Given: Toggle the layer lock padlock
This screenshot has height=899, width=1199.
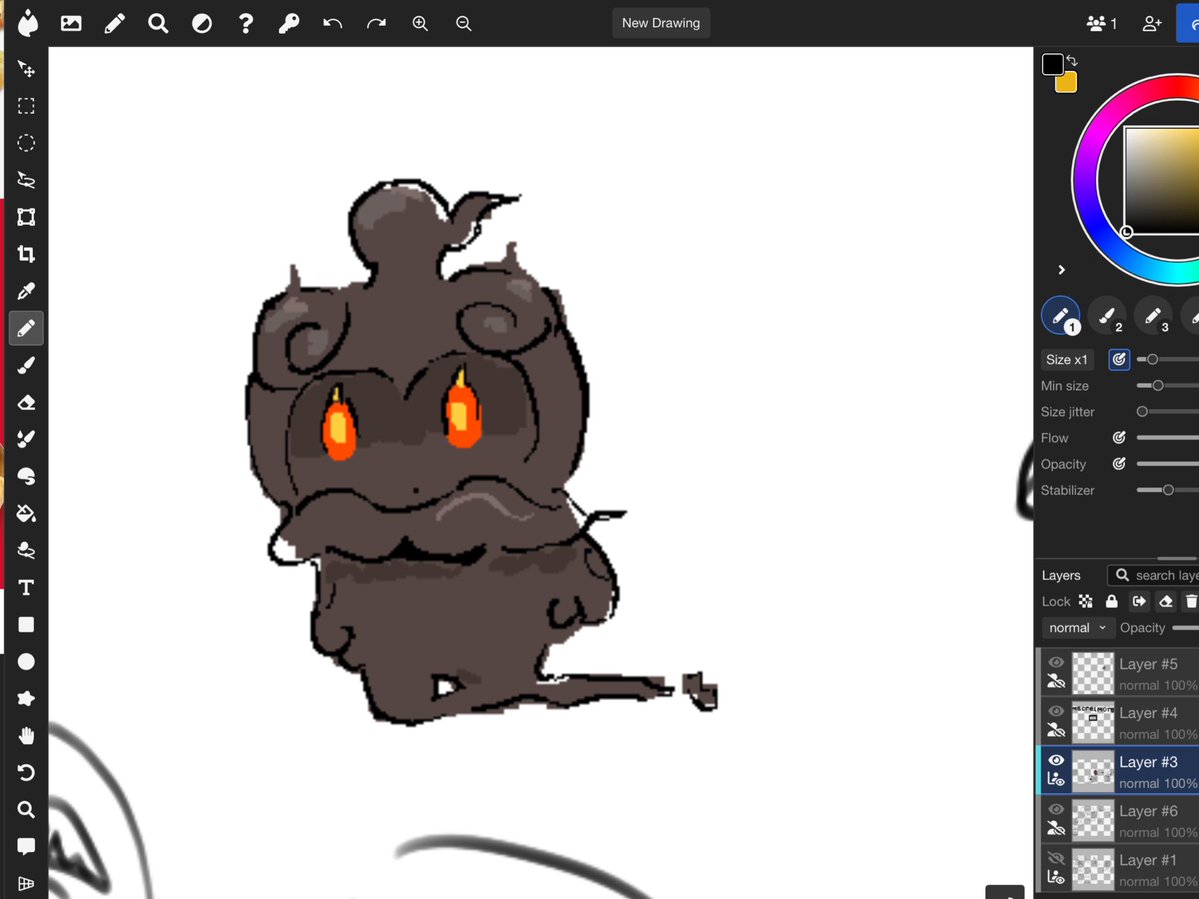Looking at the screenshot, I should click(x=1112, y=602).
